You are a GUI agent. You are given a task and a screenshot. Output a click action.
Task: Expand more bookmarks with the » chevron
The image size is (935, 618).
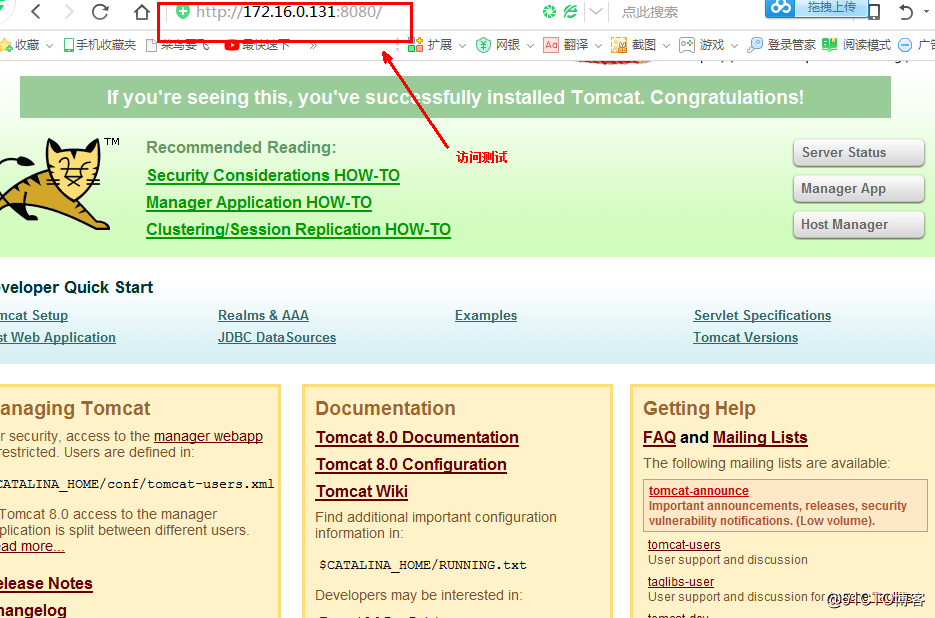coord(314,45)
